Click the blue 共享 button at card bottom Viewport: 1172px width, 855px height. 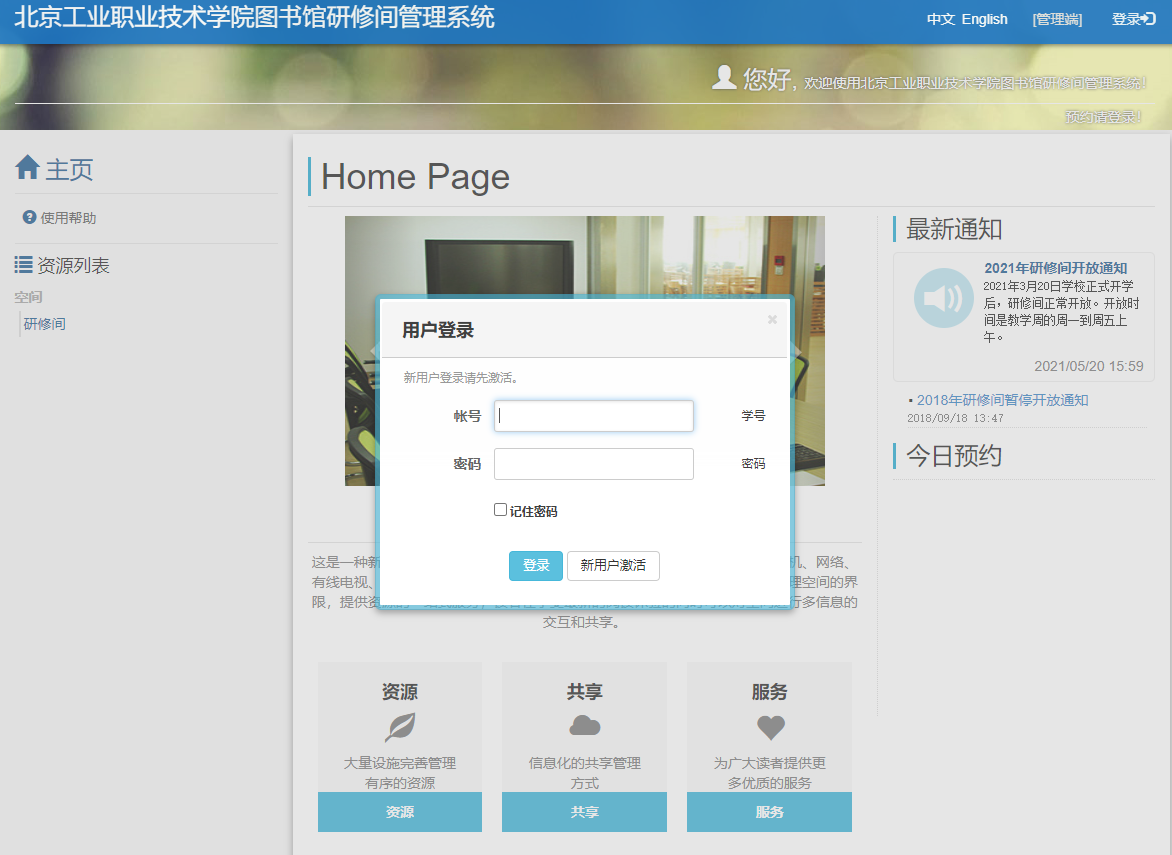click(x=585, y=812)
